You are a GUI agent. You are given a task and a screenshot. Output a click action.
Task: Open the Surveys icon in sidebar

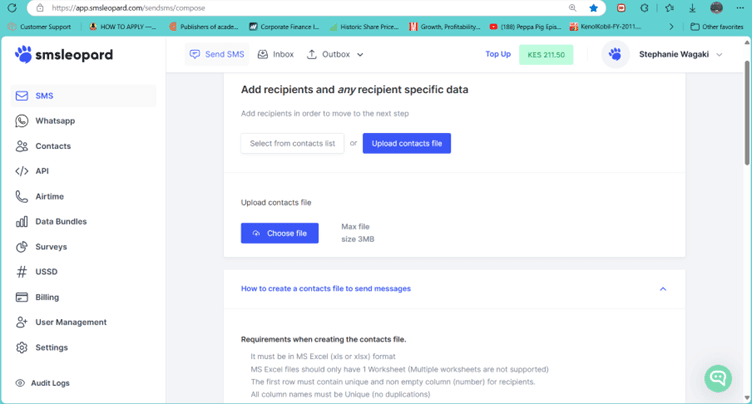(22, 247)
